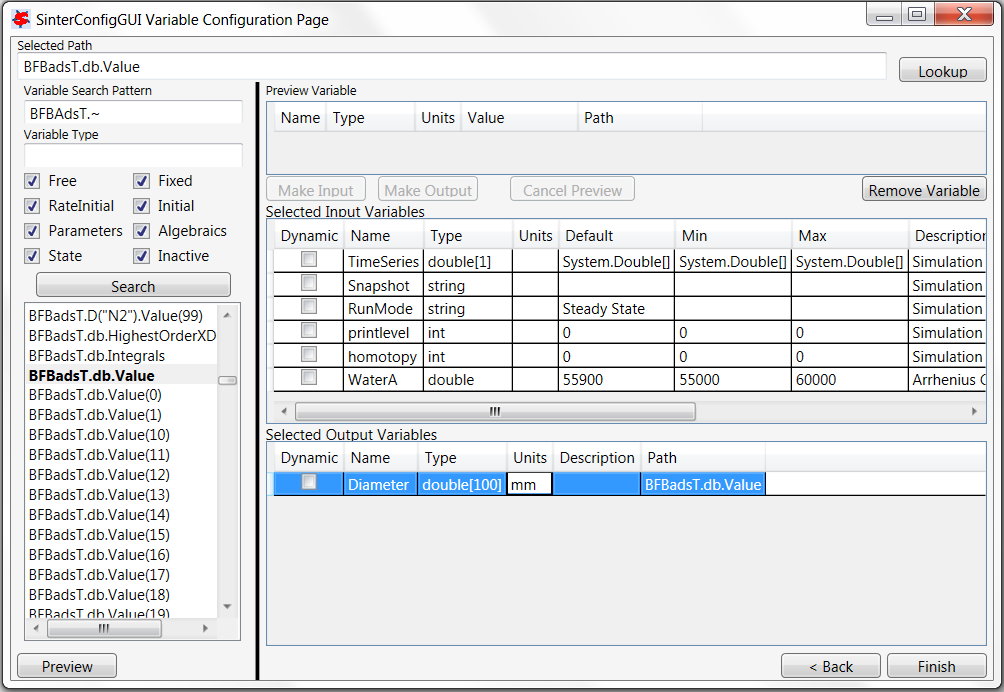Click the Finish button
The width and height of the screenshot is (1004, 692).
click(936, 666)
